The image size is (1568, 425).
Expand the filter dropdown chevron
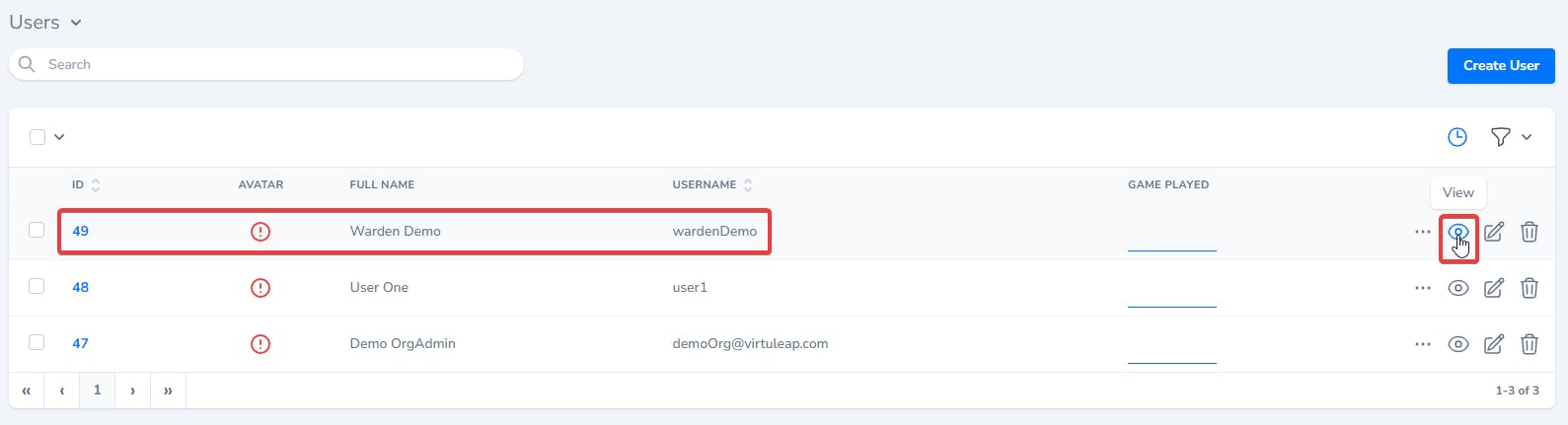[x=1527, y=137]
